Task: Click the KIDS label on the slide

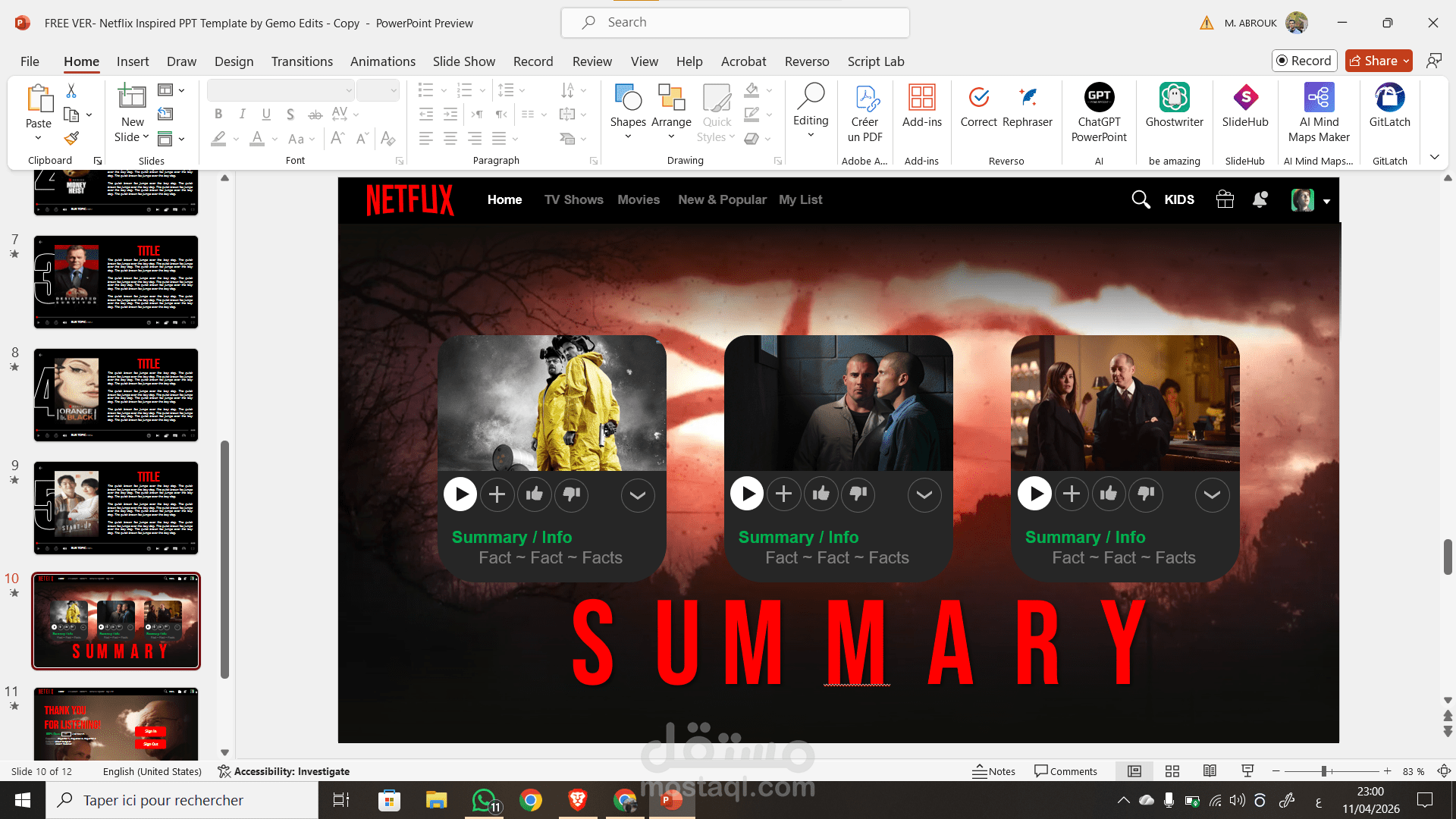Action: (1179, 199)
